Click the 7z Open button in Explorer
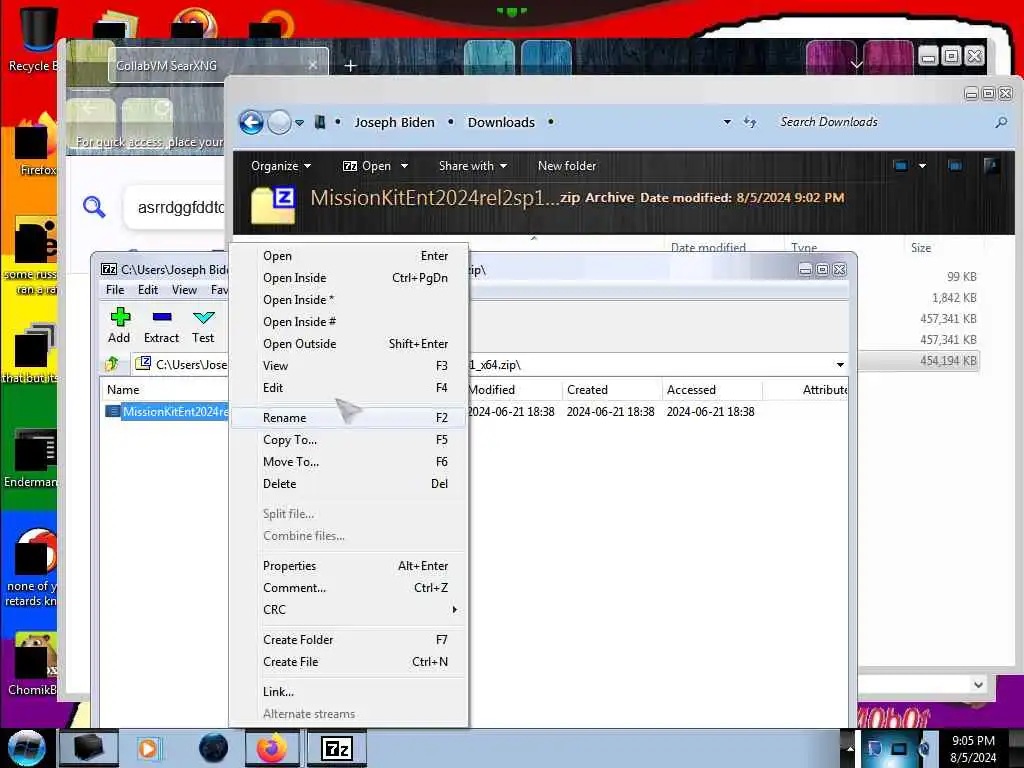 click(x=367, y=166)
